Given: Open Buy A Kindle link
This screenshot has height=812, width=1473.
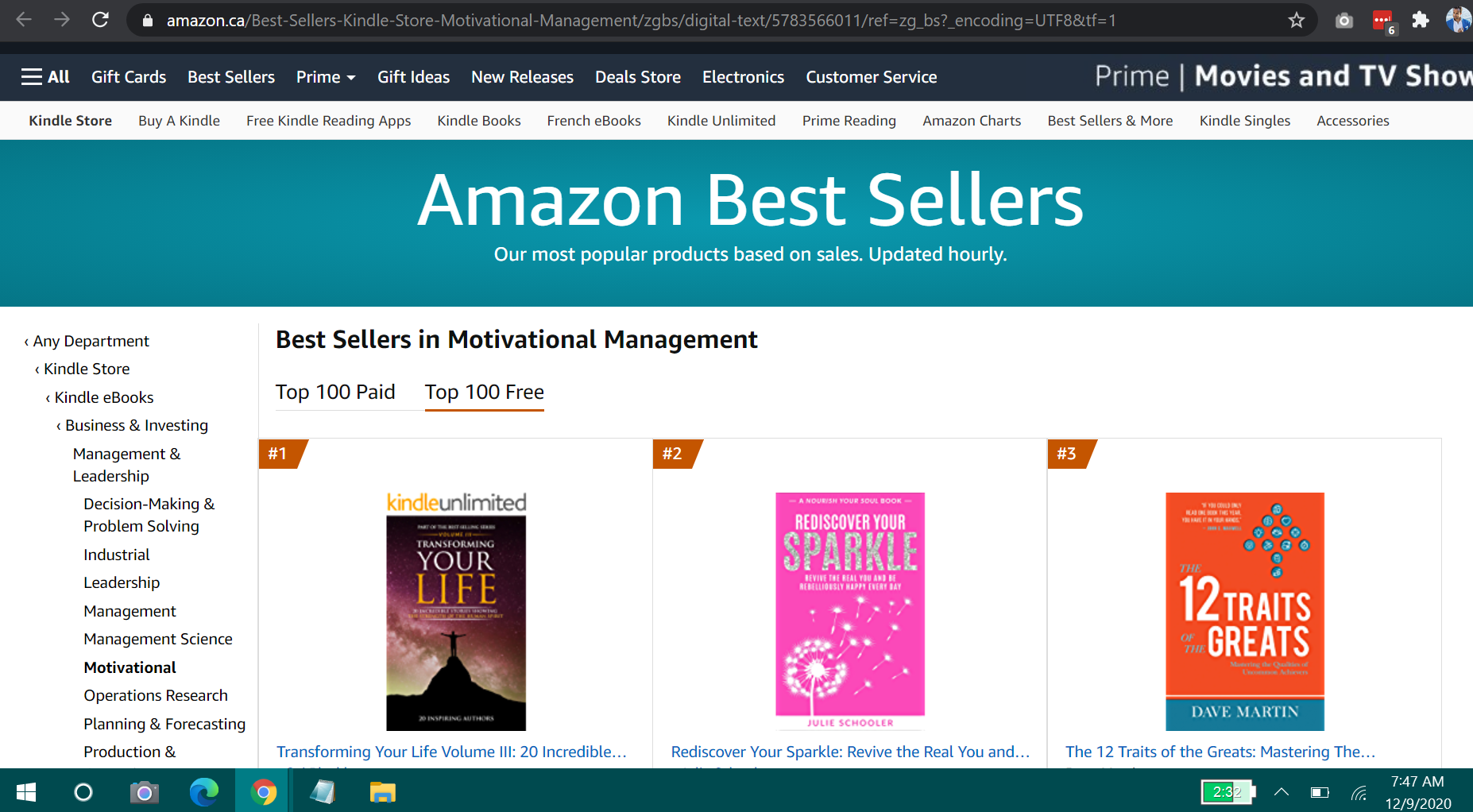Looking at the screenshot, I should (179, 121).
